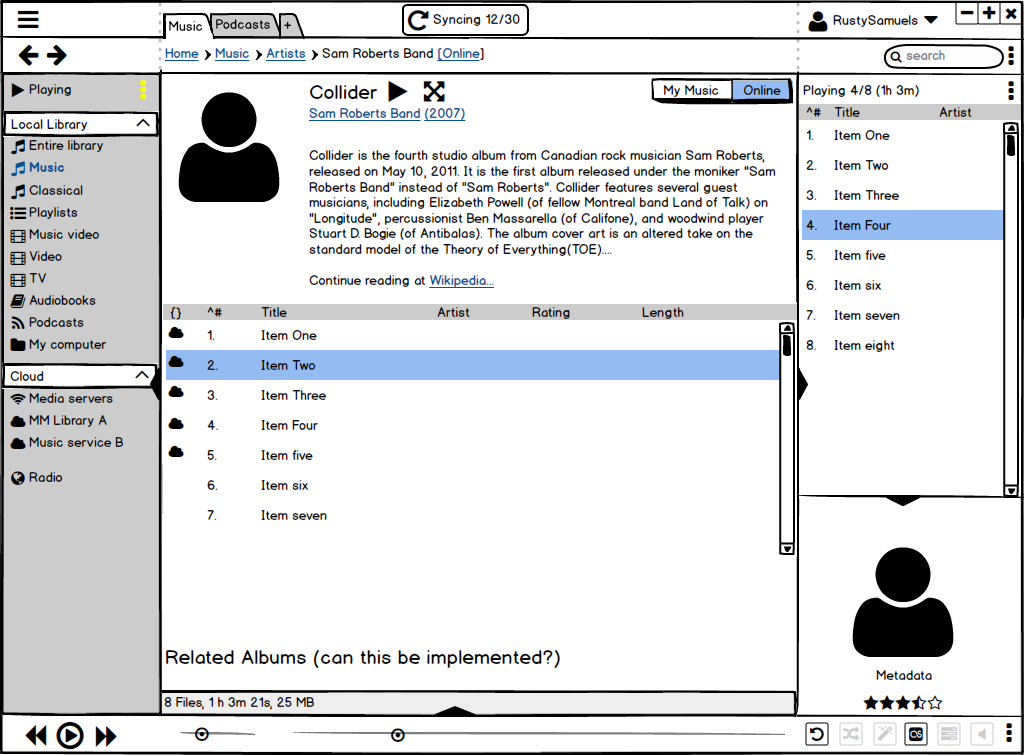This screenshot has height=755, width=1024.
Task: Open Now Playing panel options menu
Action: pyautogui.click(x=1011, y=90)
